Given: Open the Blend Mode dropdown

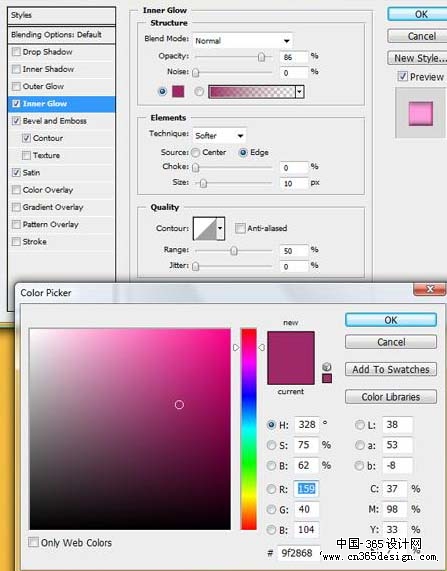Looking at the screenshot, I should click(242, 41).
